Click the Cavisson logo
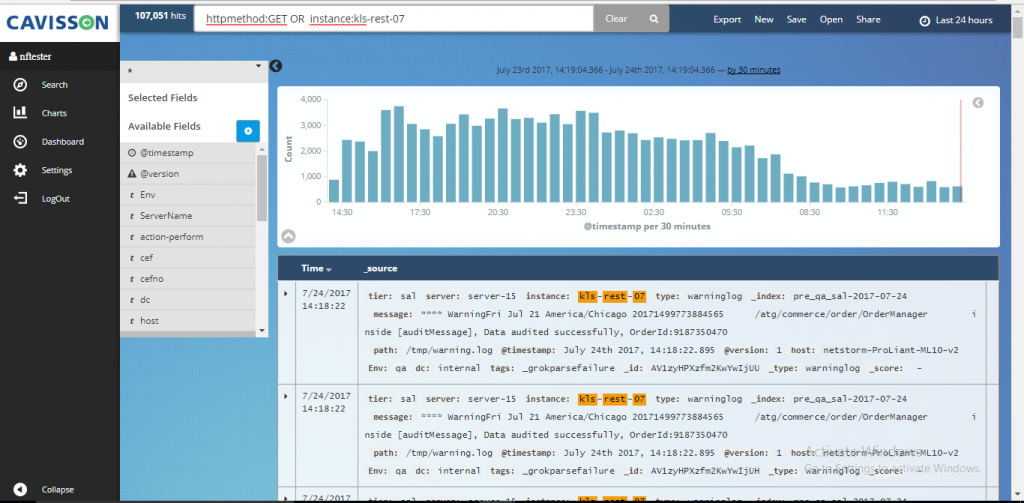The width and height of the screenshot is (1024, 503). pos(57,23)
